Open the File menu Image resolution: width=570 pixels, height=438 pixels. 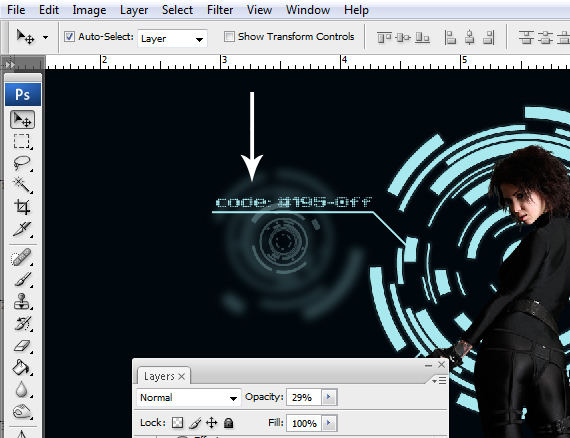[x=16, y=10]
